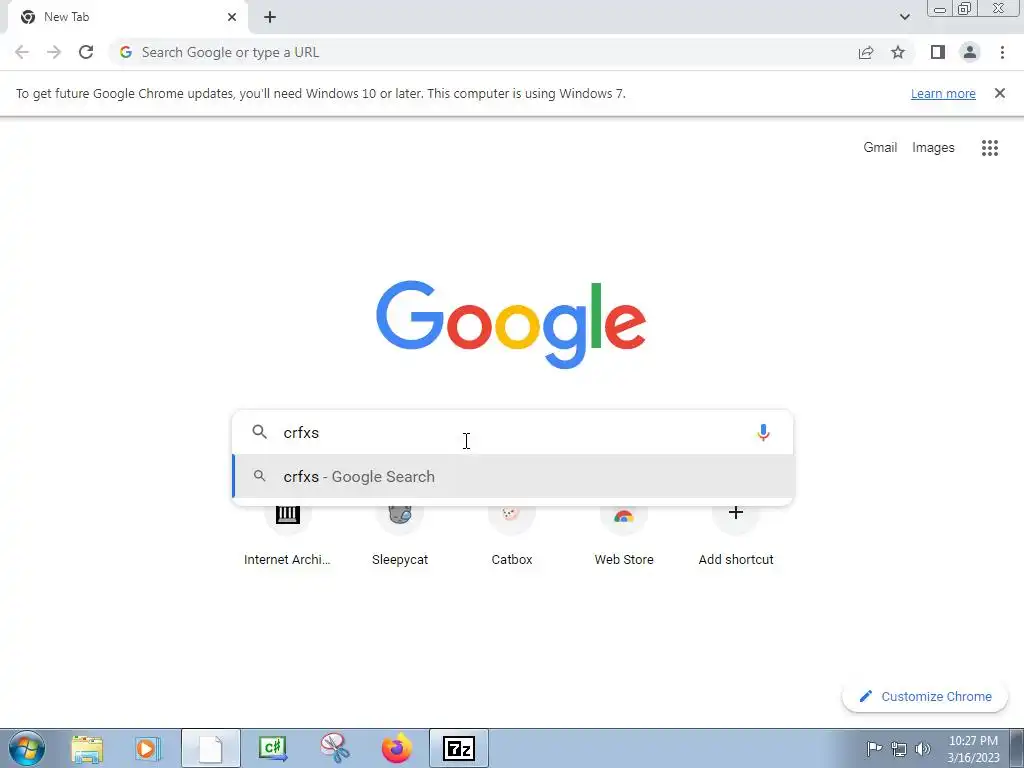Click the Show desktop strip

click(x=1017, y=749)
